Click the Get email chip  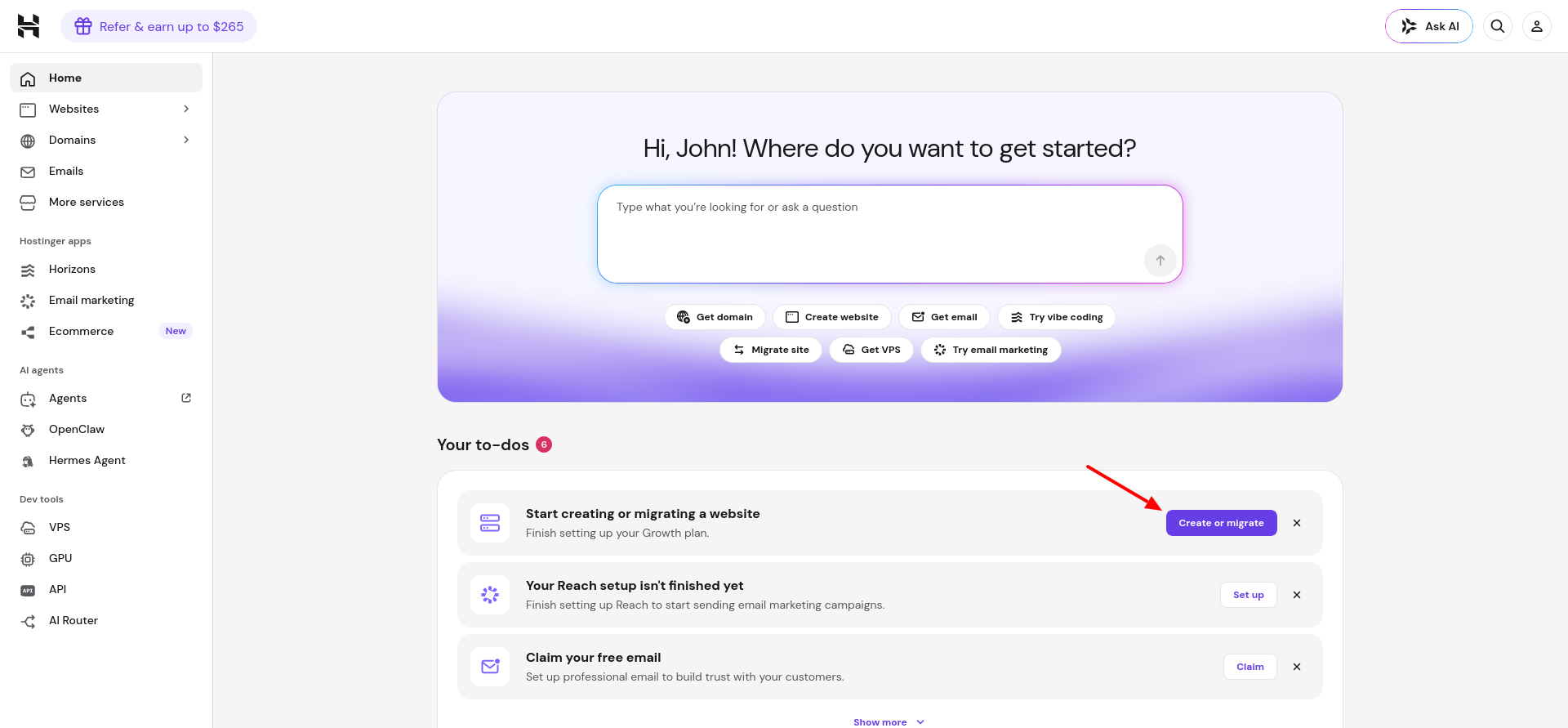click(x=944, y=317)
